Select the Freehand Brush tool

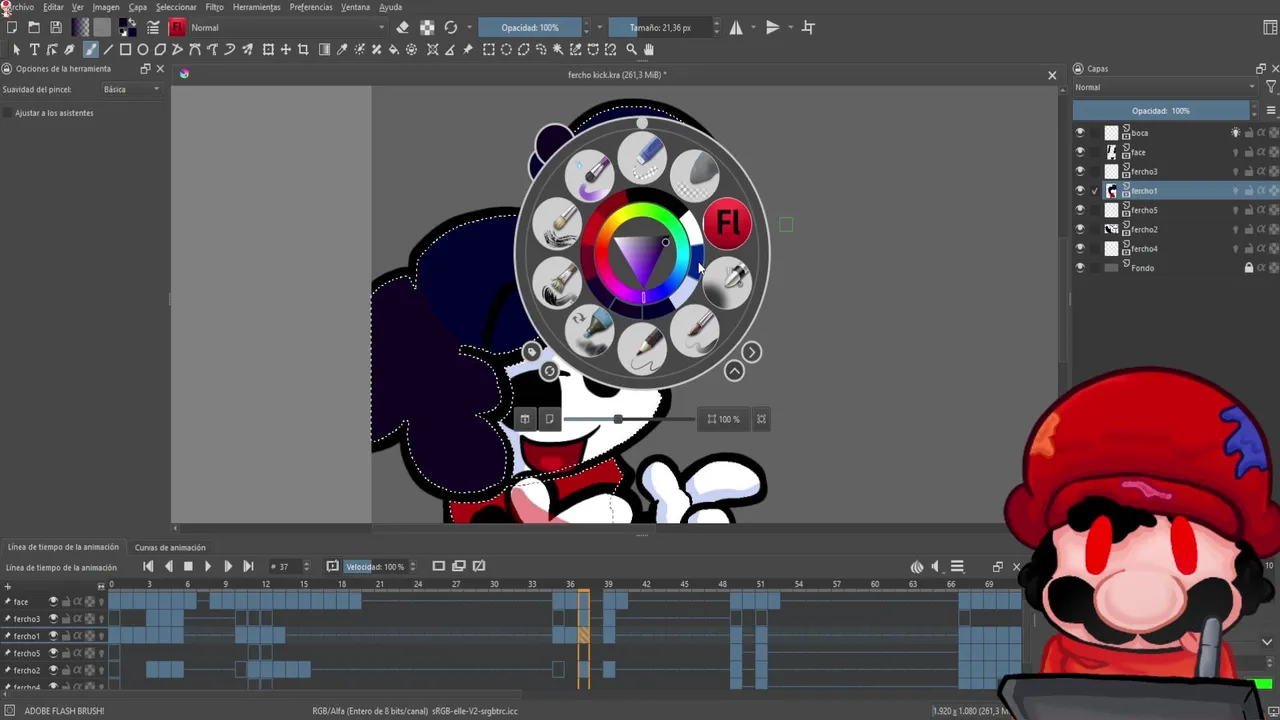click(x=90, y=49)
